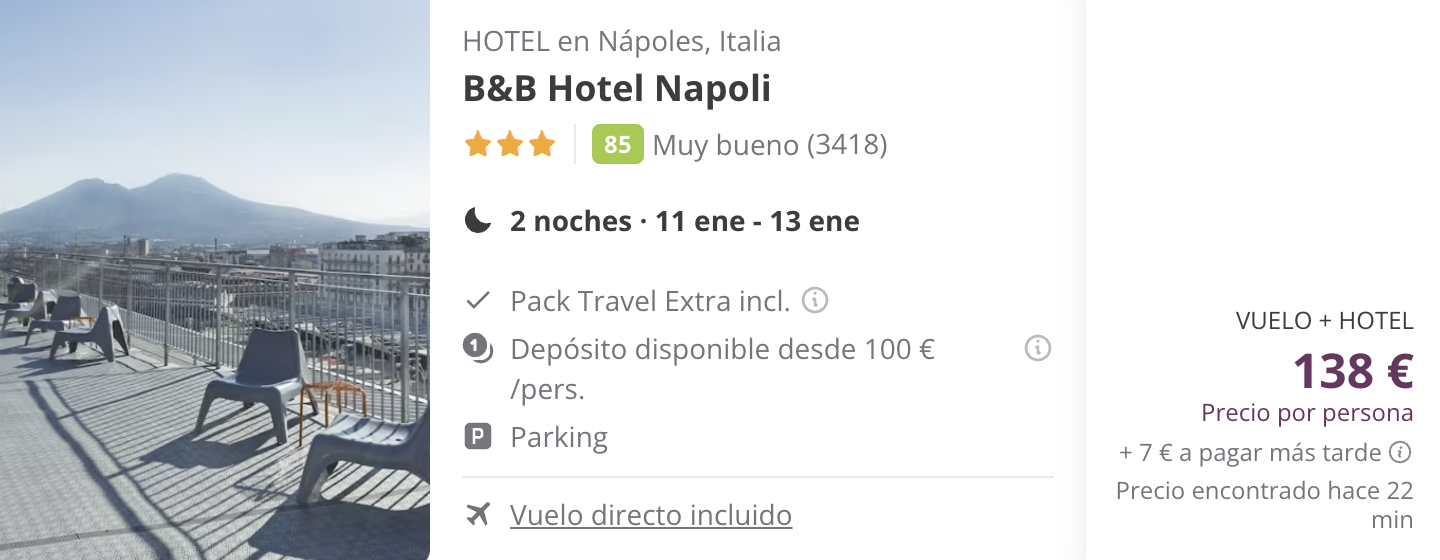Click the 138 € price
This screenshot has width=1440, height=560.
click(1353, 371)
